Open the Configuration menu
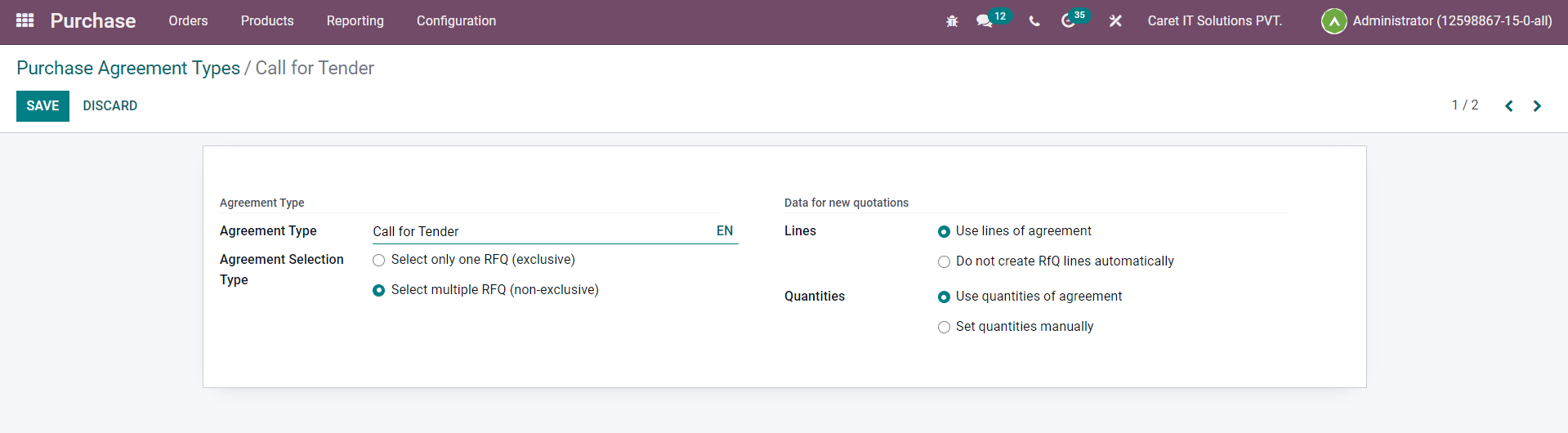The width and height of the screenshot is (1568, 433). coord(456,21)
